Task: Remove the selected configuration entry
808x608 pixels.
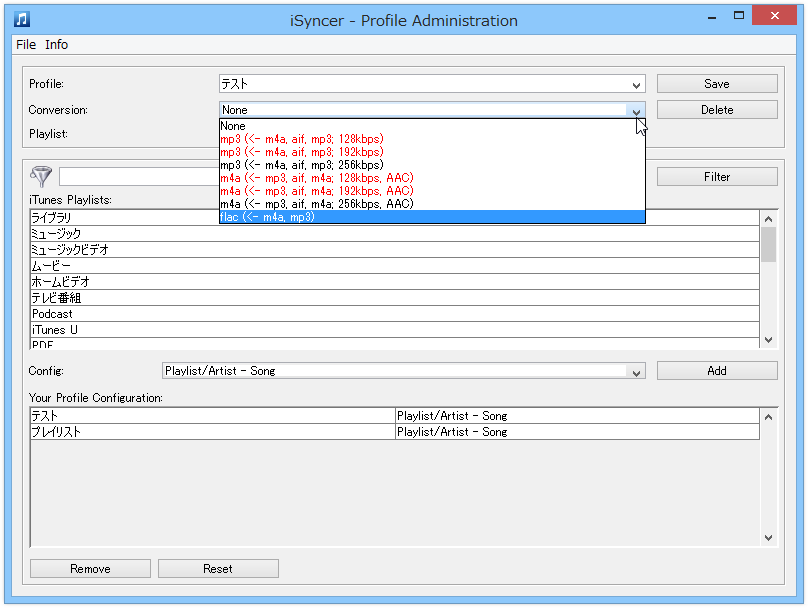Action: tap(90, 568)
